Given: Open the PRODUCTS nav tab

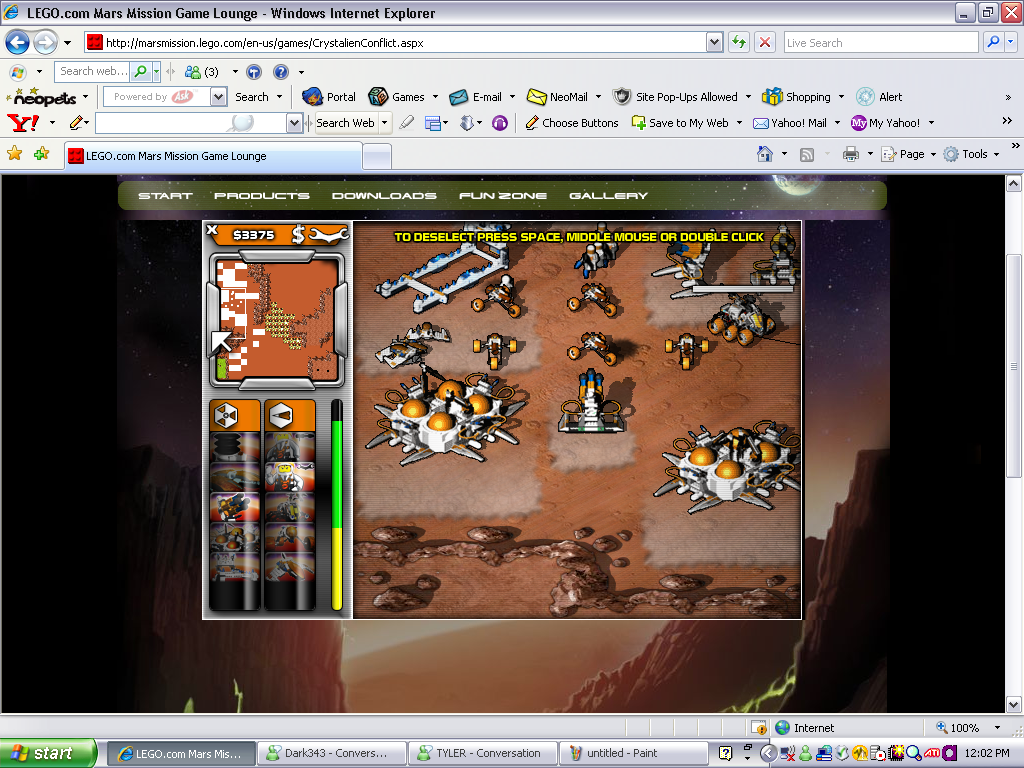Looking at the screenshot, I should tap(262, 195).
